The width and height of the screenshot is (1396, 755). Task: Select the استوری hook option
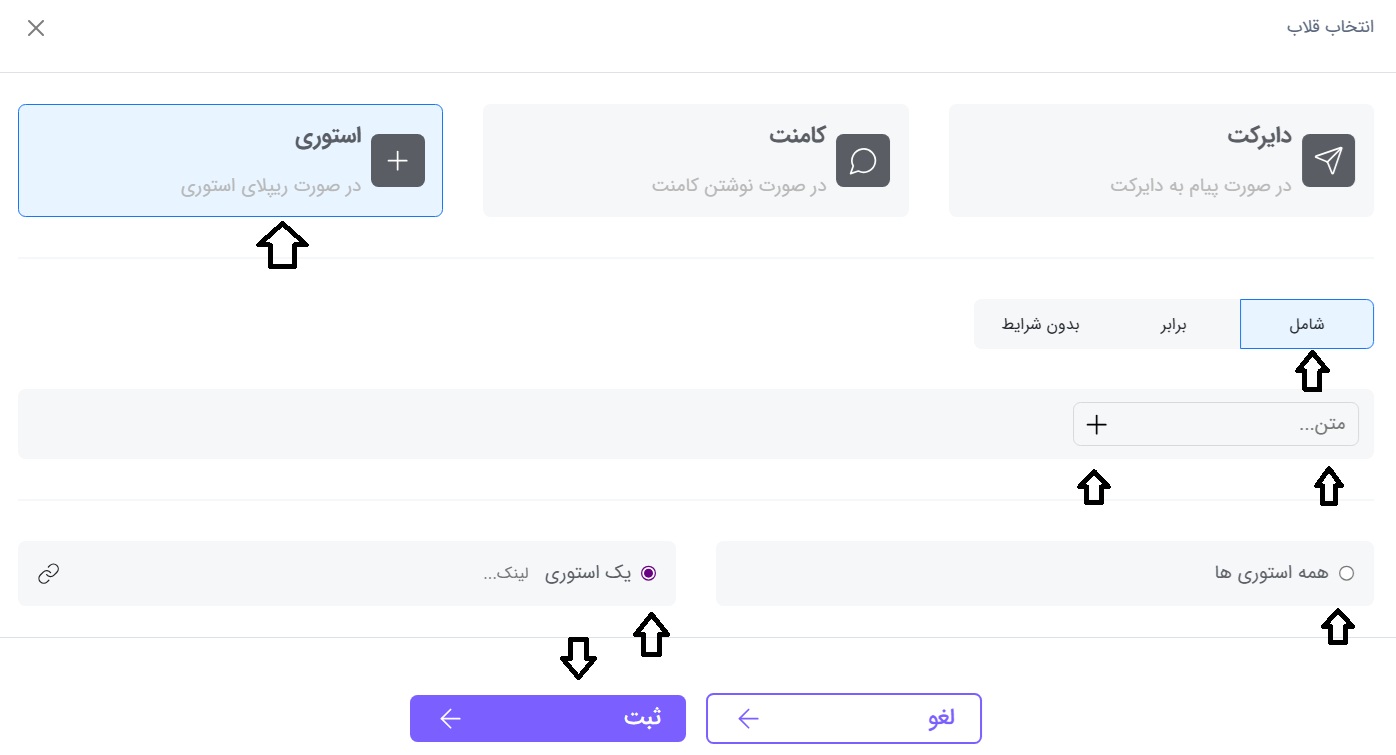pyautogui.click(x=230, y=160)
